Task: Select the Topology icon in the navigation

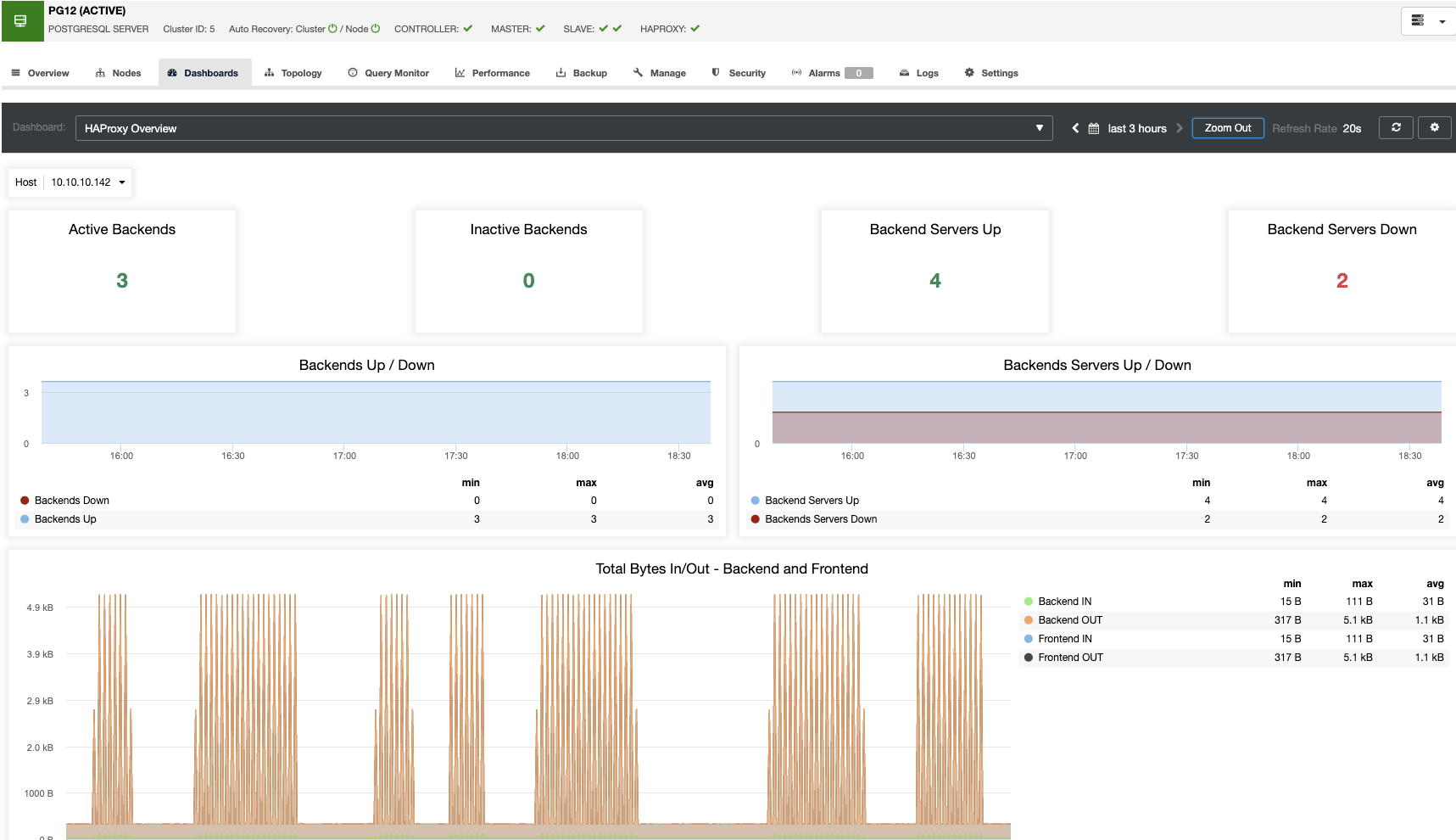Action: coord(270,73)
